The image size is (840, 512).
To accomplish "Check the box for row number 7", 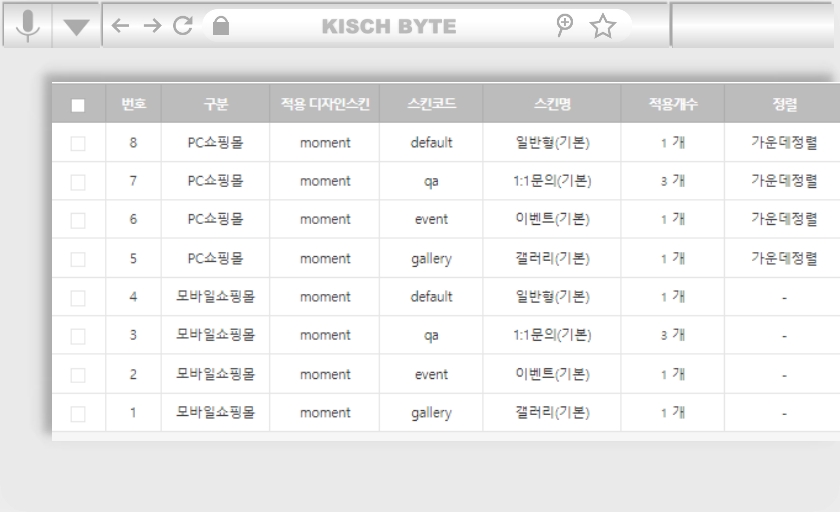I will pos(78,182).
